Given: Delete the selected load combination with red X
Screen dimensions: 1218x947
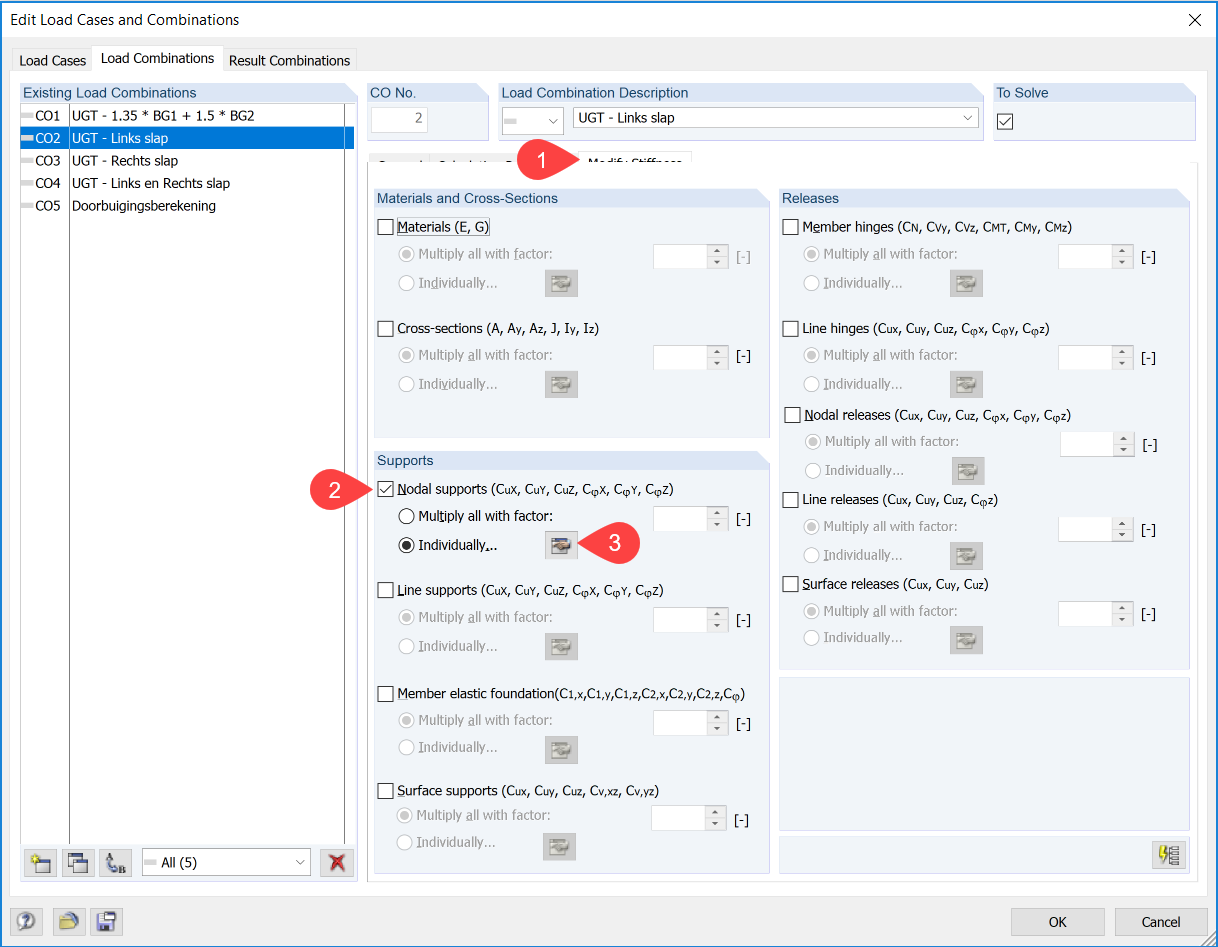Looking at the screenshot, I should 337,862.
